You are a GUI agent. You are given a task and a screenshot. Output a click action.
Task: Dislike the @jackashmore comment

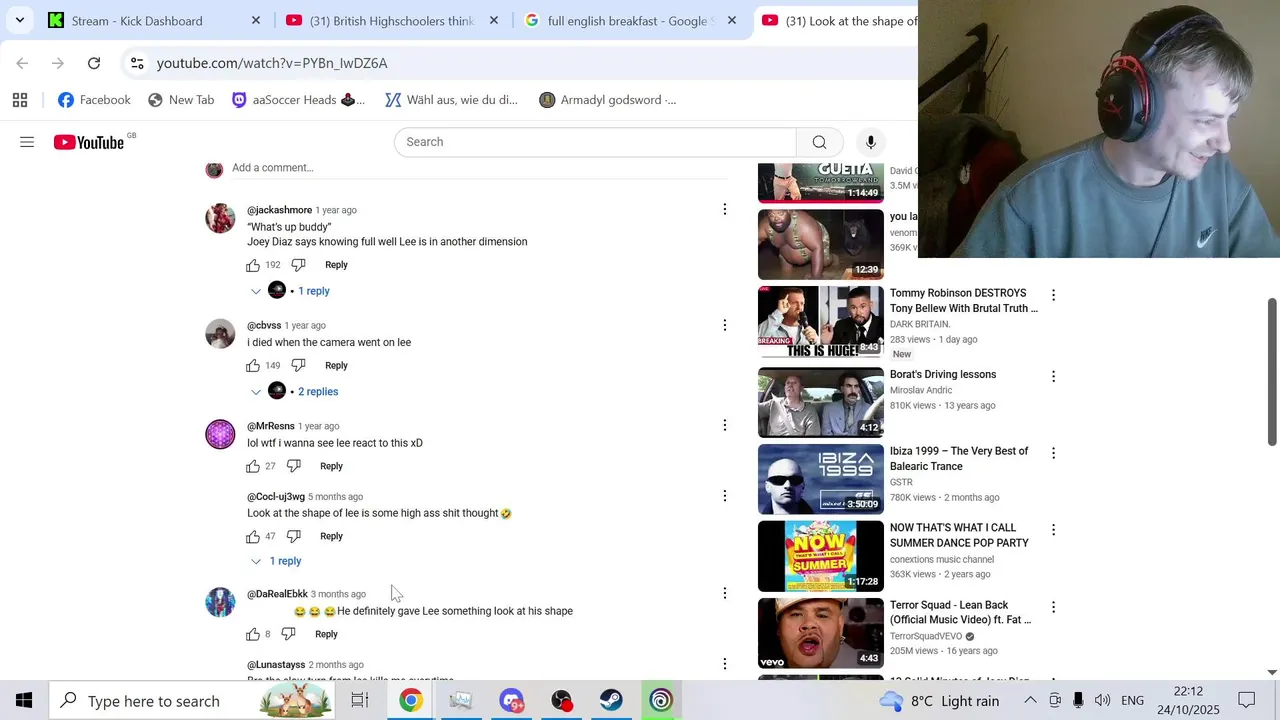(x=298, y=265)
